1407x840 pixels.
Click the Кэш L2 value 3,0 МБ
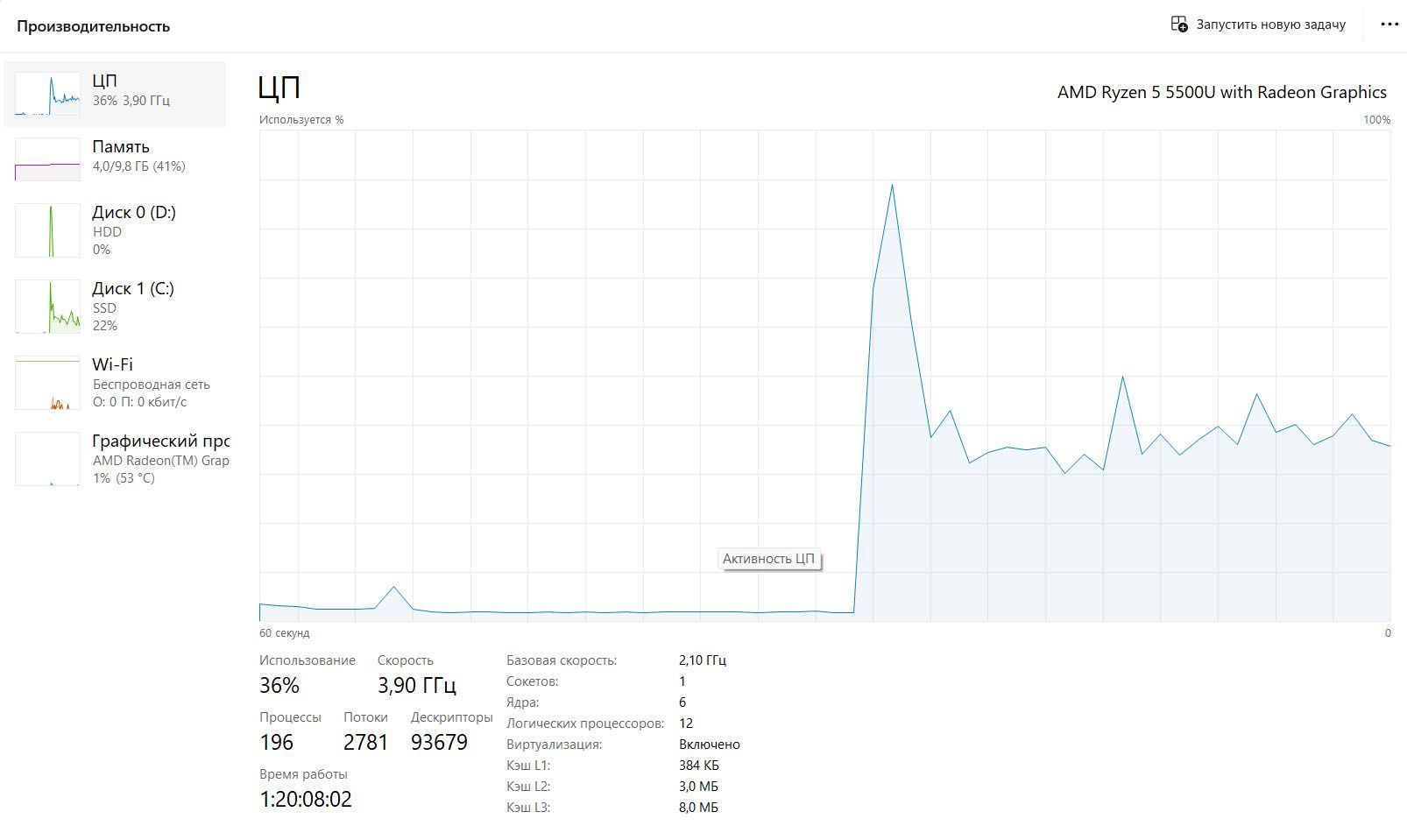(x=699, y=787)
